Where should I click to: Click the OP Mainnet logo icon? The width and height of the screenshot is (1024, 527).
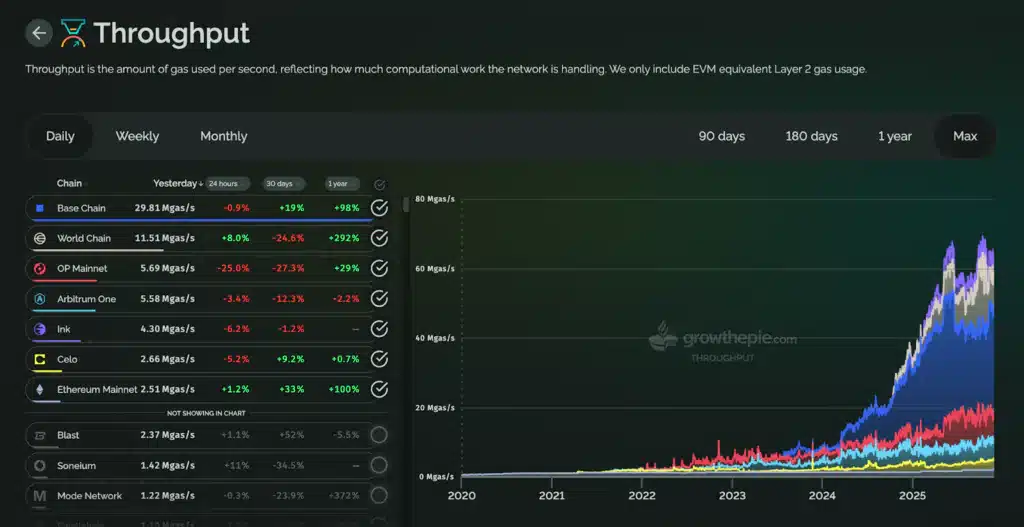click(x=40, y=268)
